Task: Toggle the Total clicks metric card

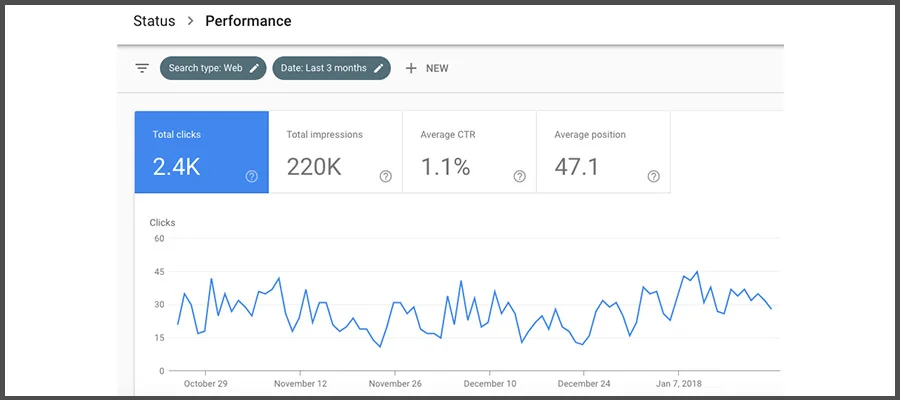Action: [200, 152]
